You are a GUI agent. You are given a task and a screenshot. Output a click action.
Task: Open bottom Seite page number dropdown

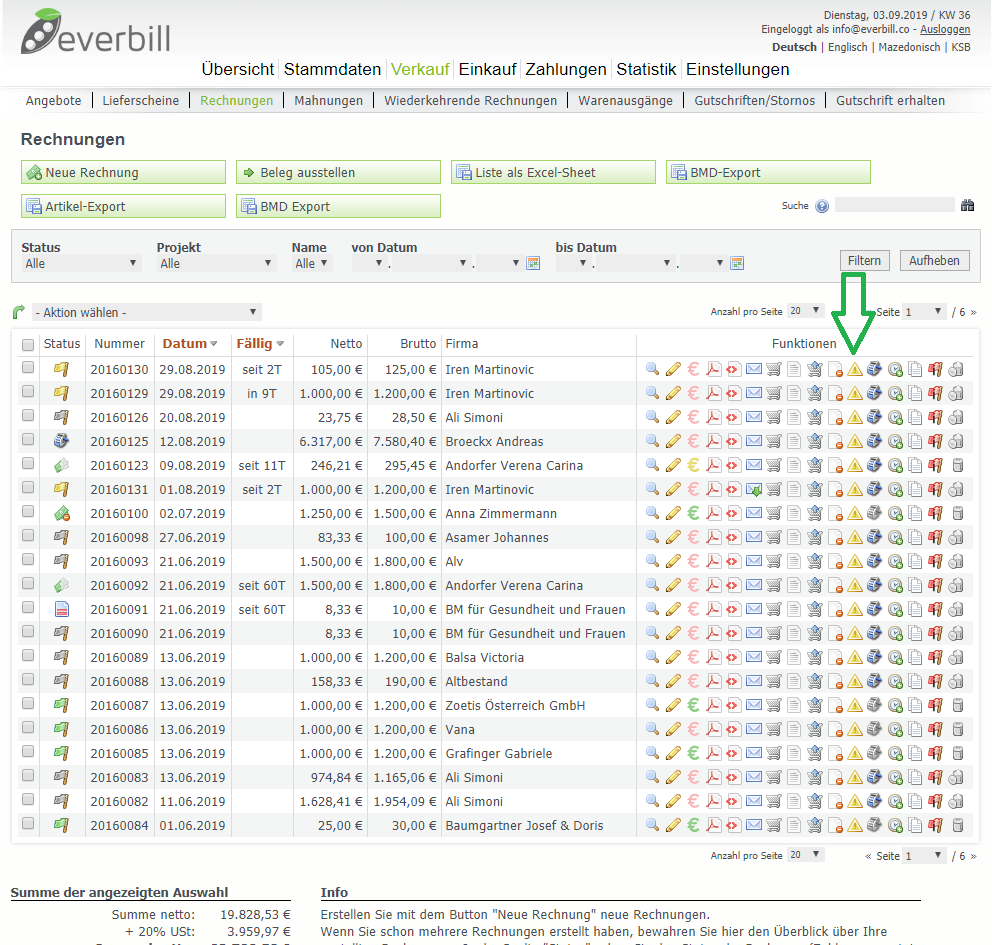pyautogui.click(x=924, y=856)
